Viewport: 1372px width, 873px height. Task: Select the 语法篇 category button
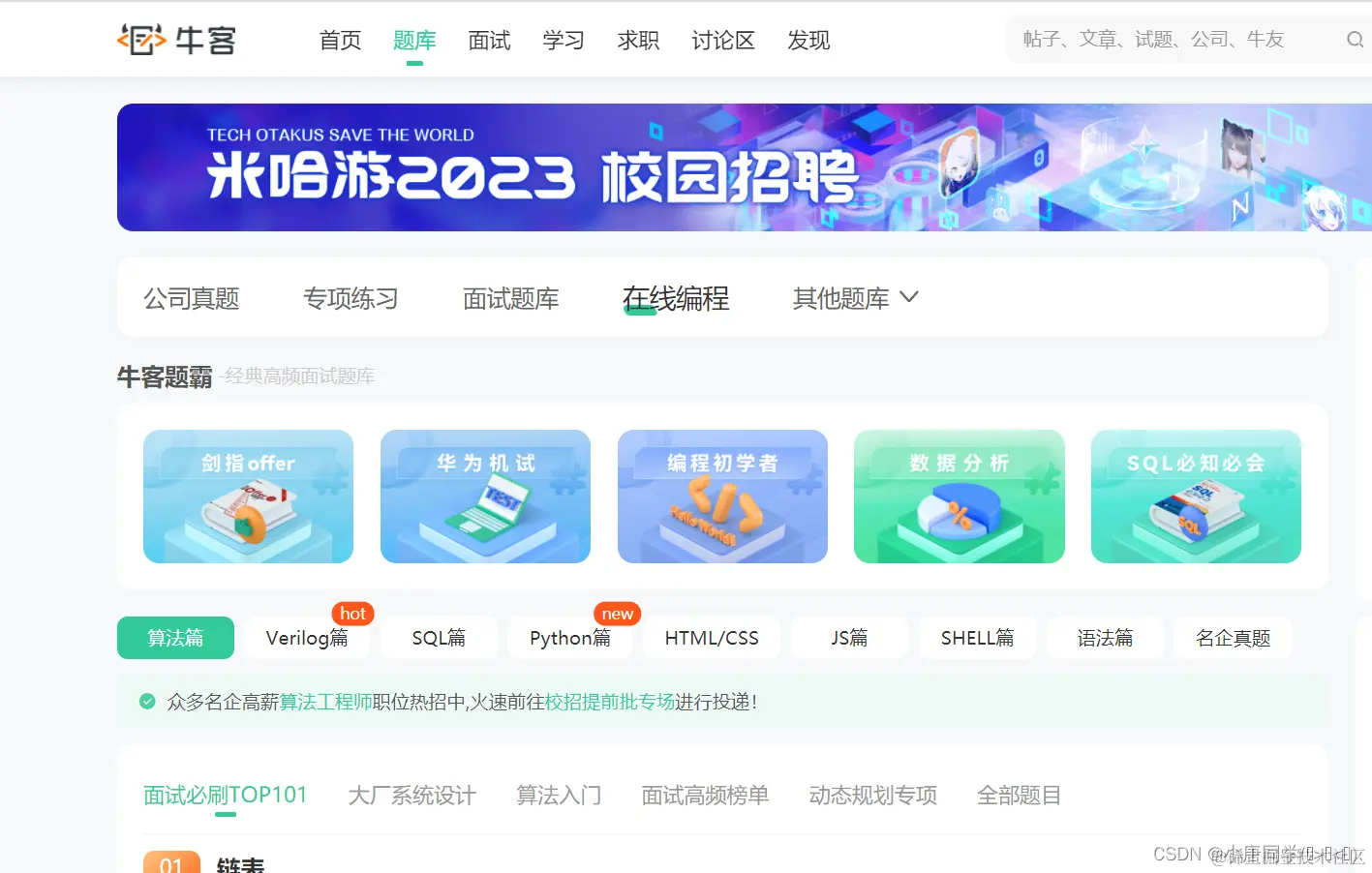tap(1105, 638)
